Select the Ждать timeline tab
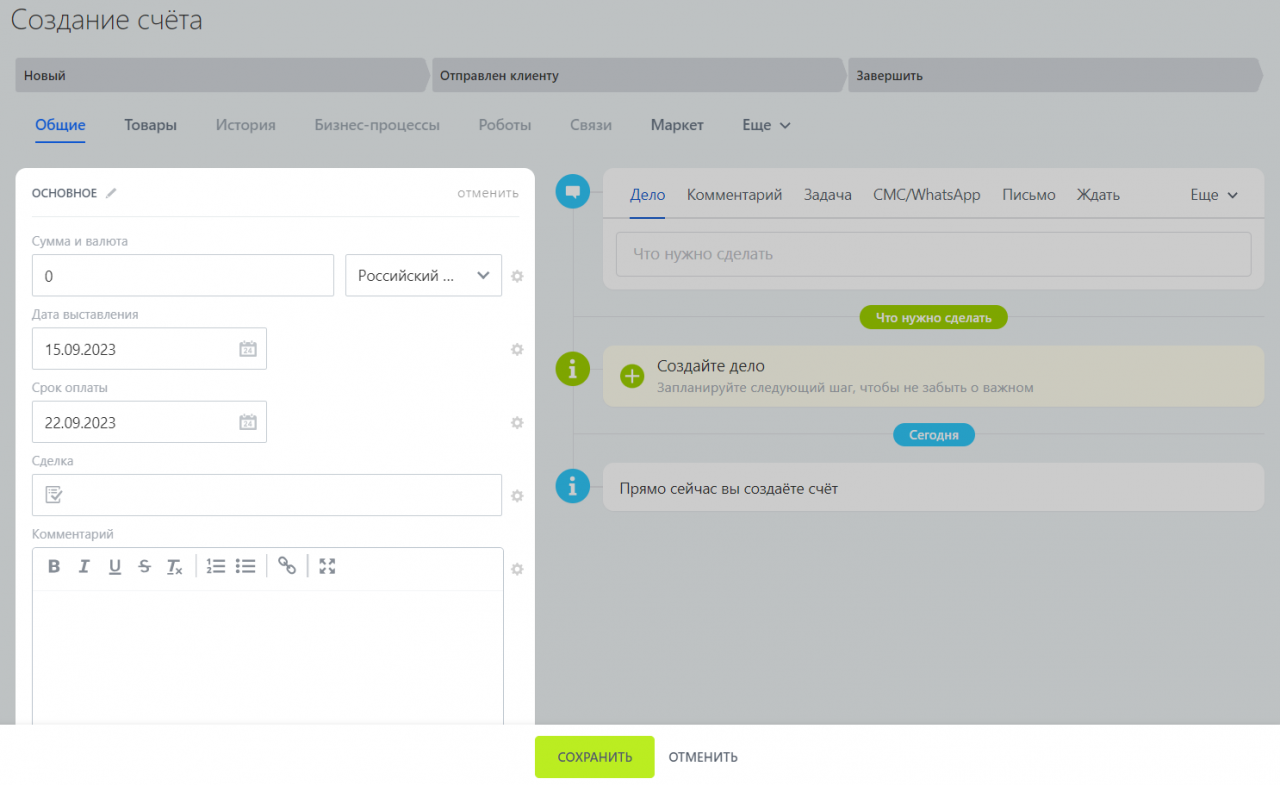This screenshot has height=785, width=1280. 1098,195
